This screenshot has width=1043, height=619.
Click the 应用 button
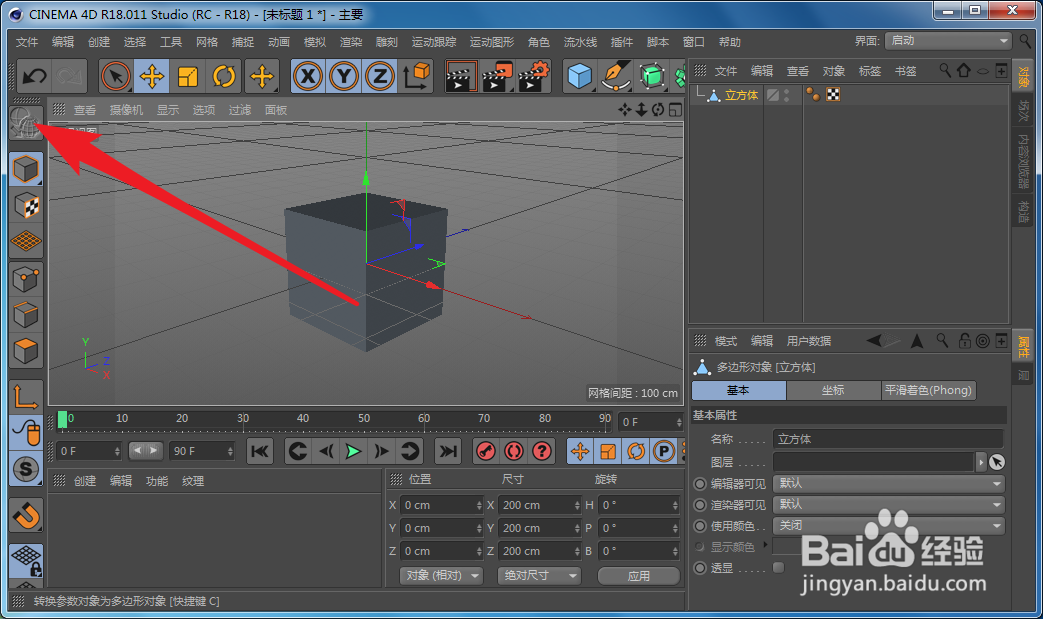(639, 576)
